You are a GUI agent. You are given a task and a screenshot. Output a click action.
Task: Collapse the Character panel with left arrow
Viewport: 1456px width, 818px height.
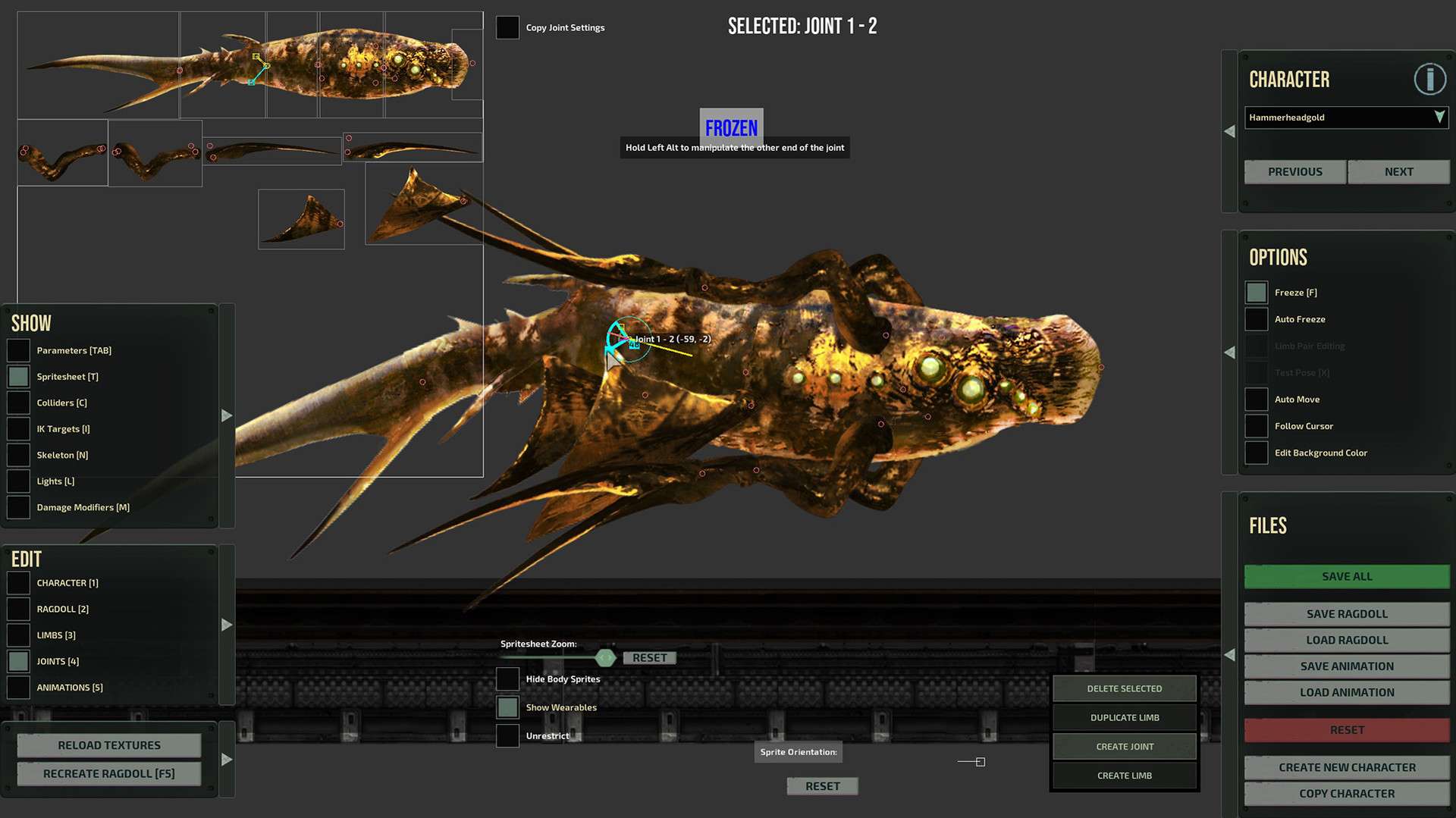[1229, 131]
